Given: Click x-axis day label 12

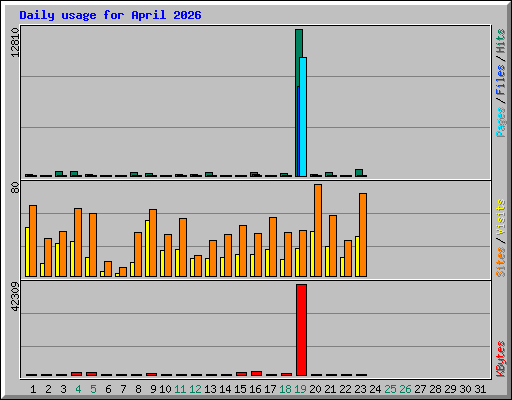Looking at the screenshot, I should pos(195,389).
